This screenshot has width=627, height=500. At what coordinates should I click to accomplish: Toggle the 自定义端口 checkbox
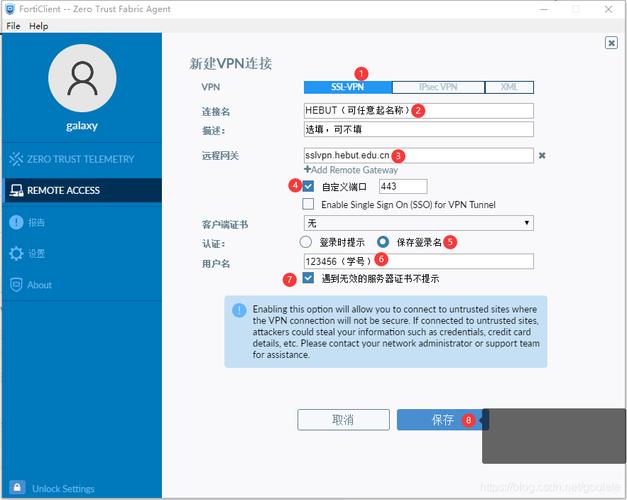(x=308, y=186)
